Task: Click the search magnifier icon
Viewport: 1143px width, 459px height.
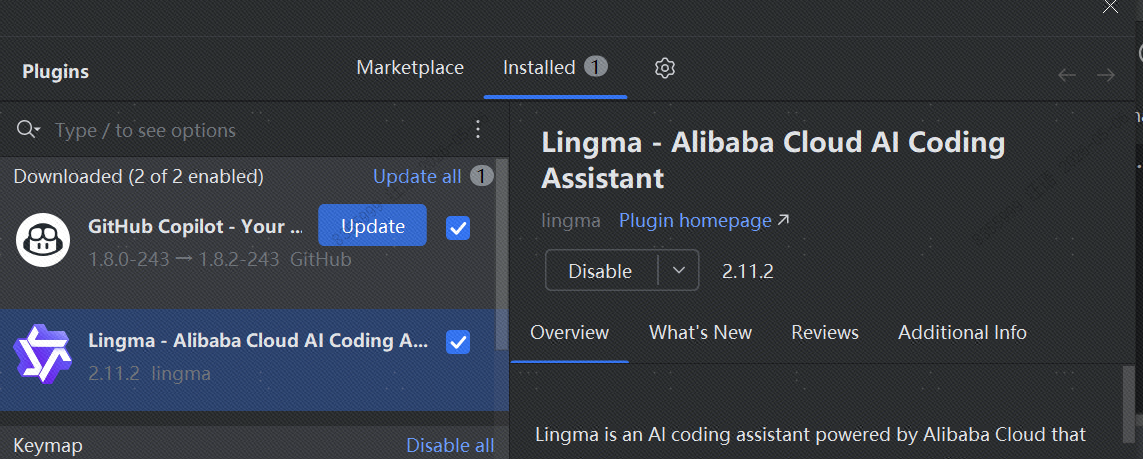Action: (28, 130)
